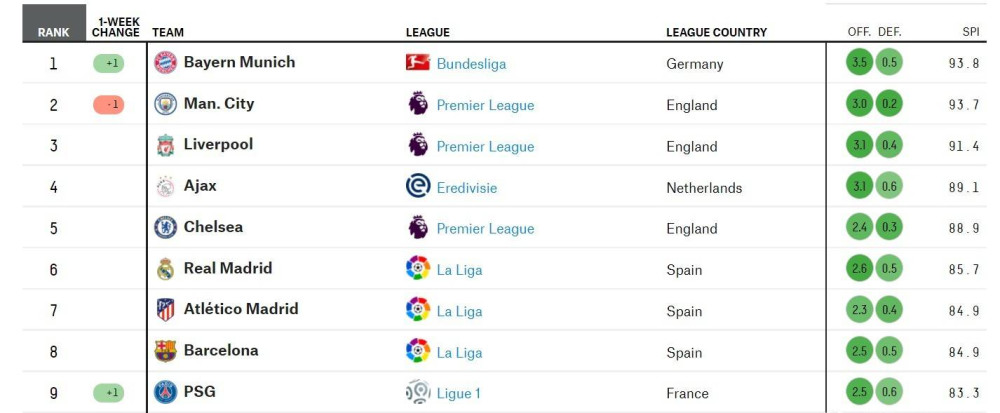
Task: Open Real Madrid's La Liga link
Action: [x=459, y=270]
